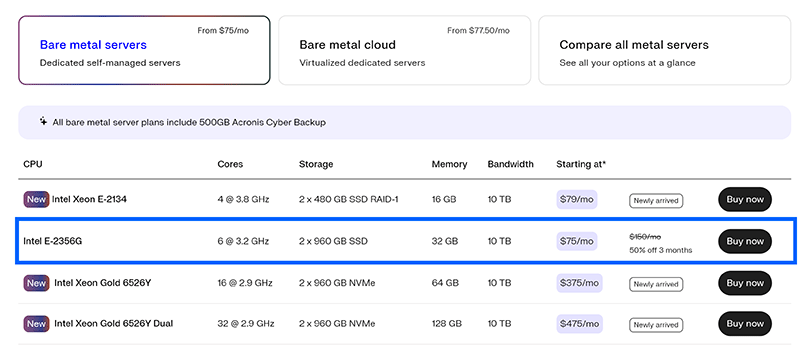Click the Storage column header
The width and height of the screenshot is (810, 361).
point(316,164)
